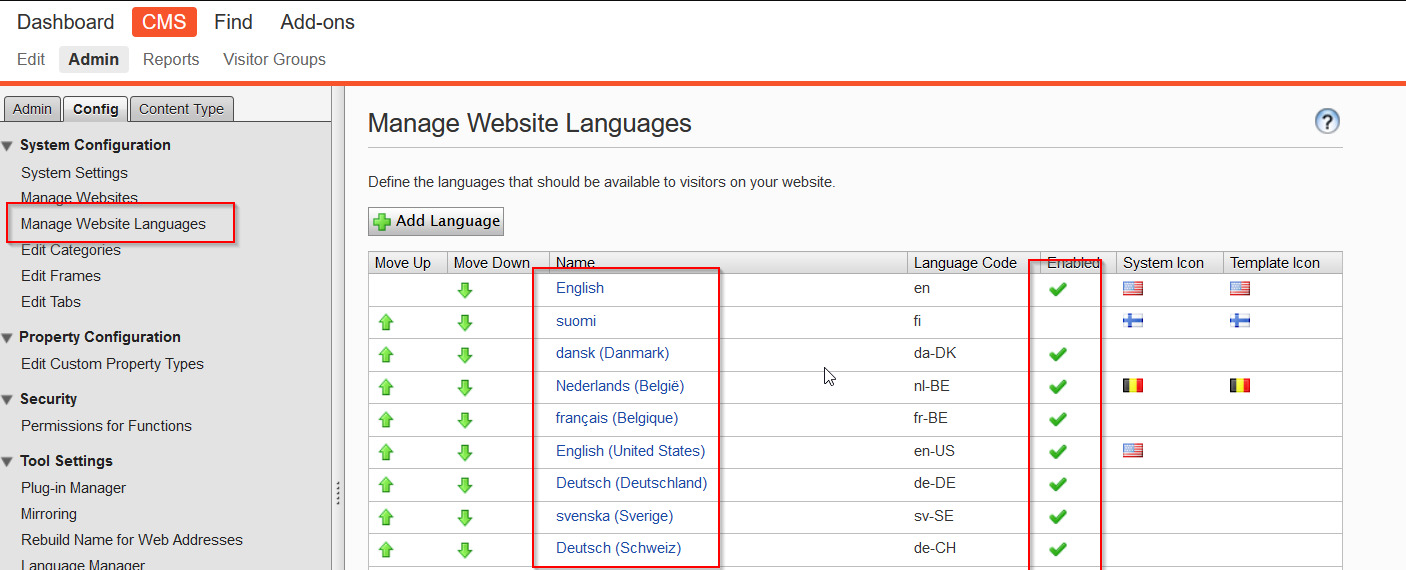This screenshot has height=570, width=1406.
Task: Open the Reports menu item
Action: (x=171, y=59)
